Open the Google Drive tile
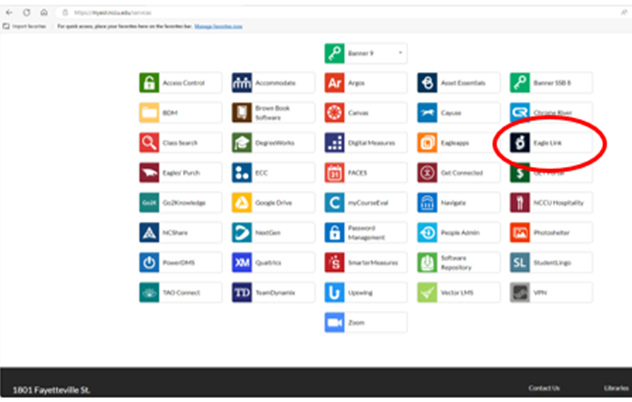Screen dimensions: 632x402 coord(271,203)
